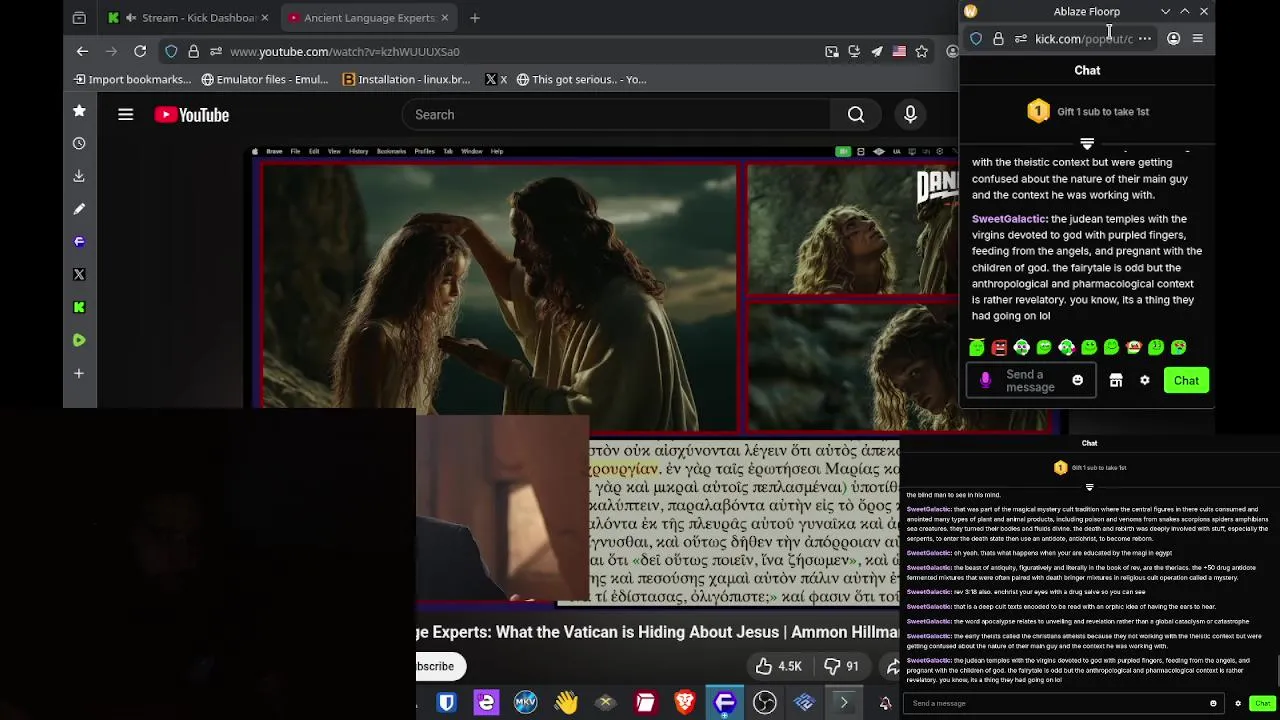Screen dimensions: 1280x720
Task: Select the Ancient Language Experts tab
Action: (368, 18)
